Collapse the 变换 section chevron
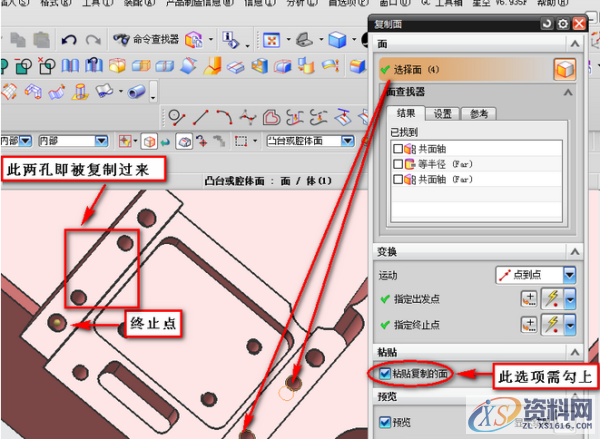 tap(575, 252)
